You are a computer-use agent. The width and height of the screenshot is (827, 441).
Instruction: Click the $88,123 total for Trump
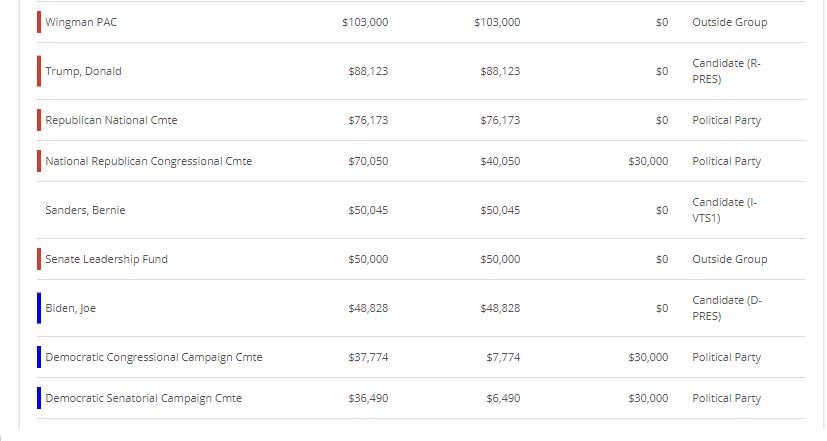[368, 71]
